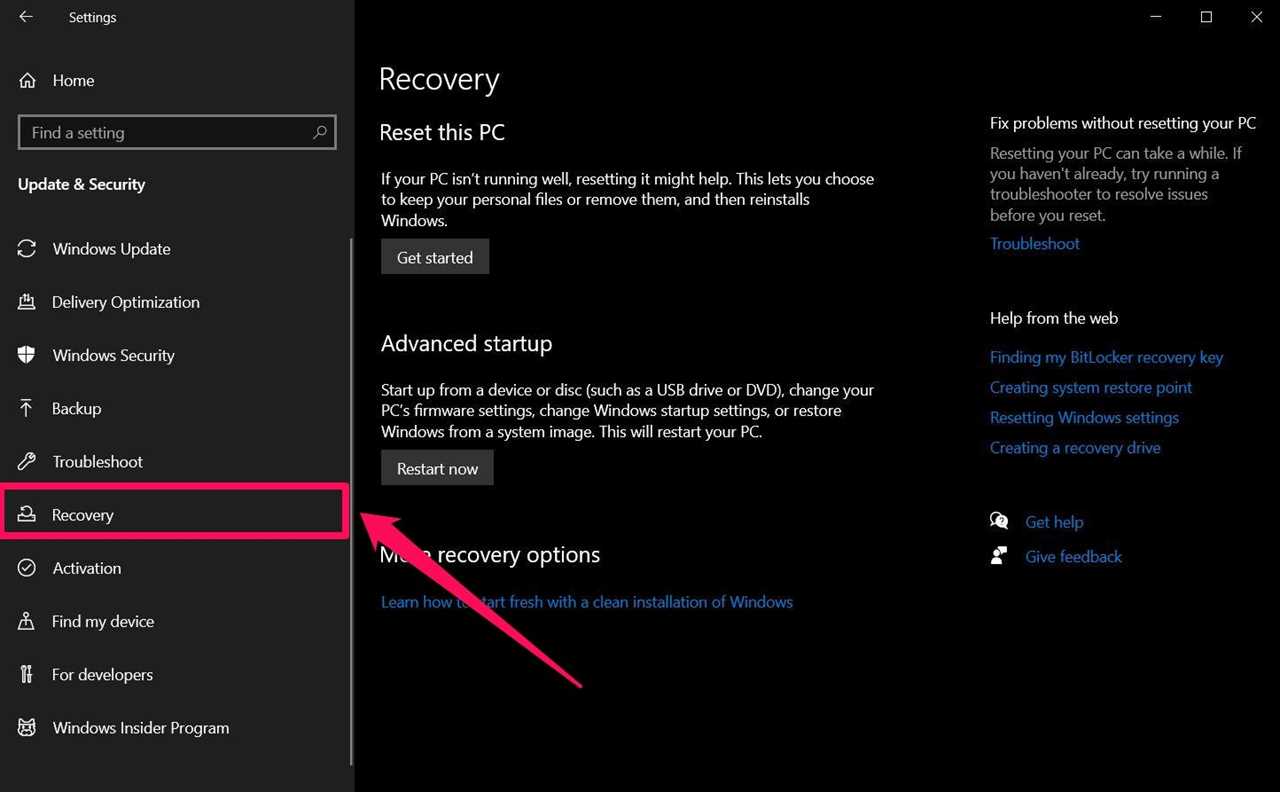Select the Windows Update sidebar icon
Viewport: 1280px width, 792px height.
point(27,249)
